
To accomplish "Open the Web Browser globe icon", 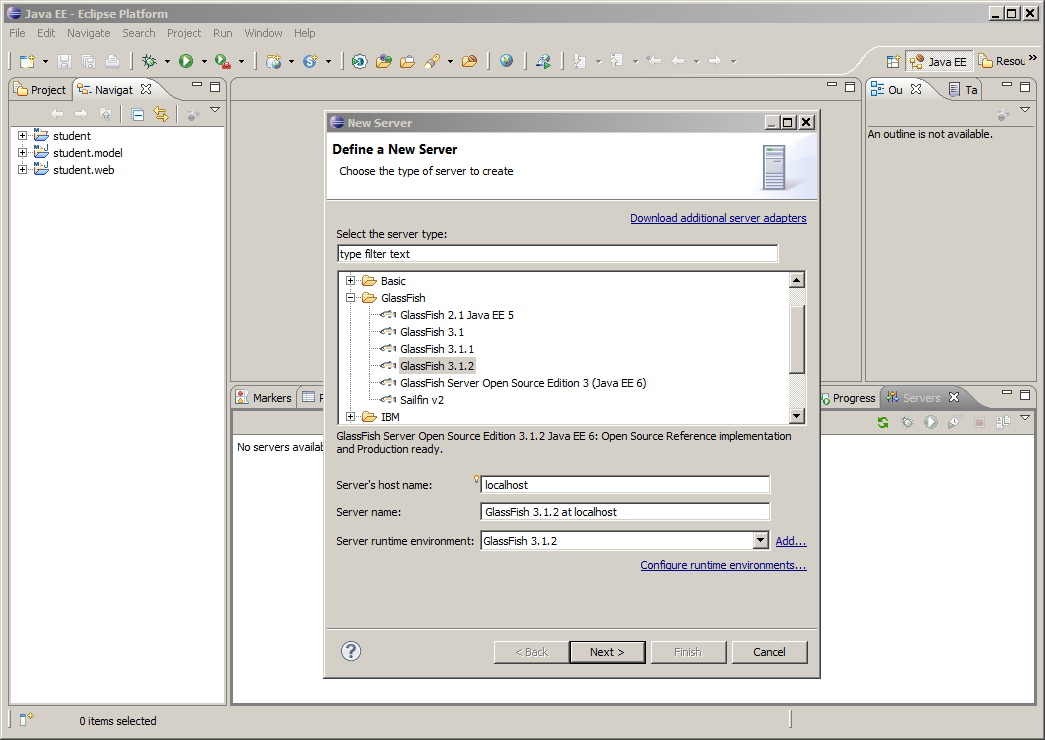I will (507, 61).
